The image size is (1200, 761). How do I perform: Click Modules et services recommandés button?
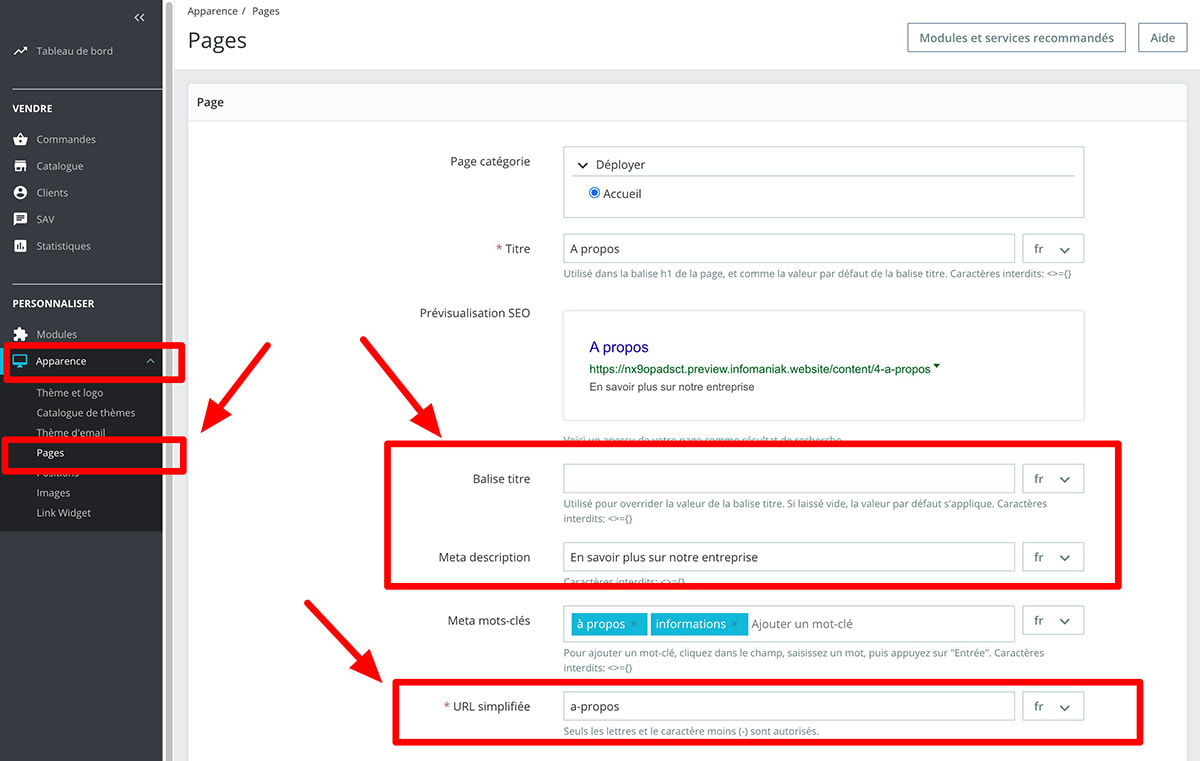pyautogui.click(x=1016, y=38)
